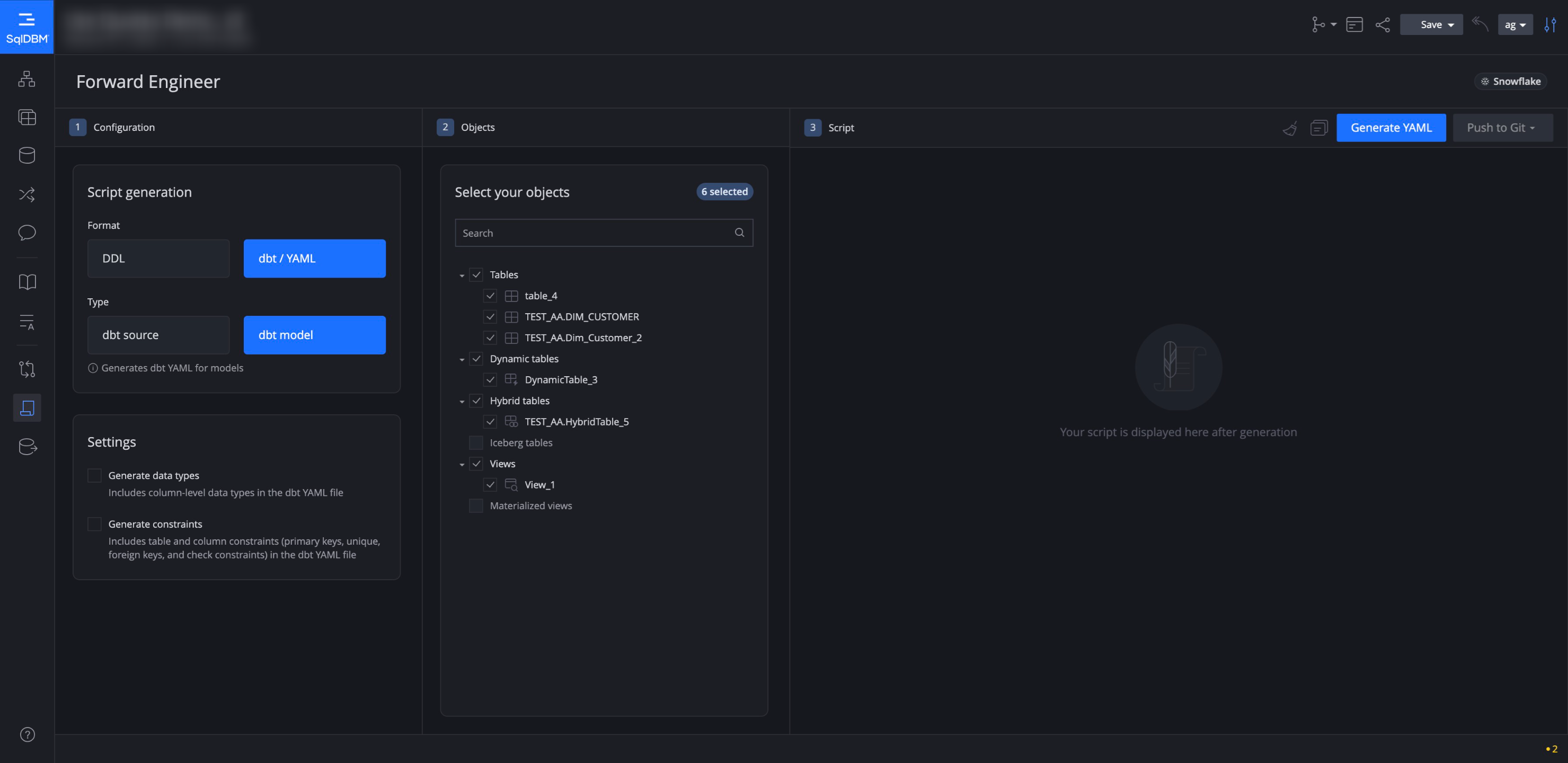Open the comments speech bubble icon
1568x763 pixels.
click(x=27, y=233)
